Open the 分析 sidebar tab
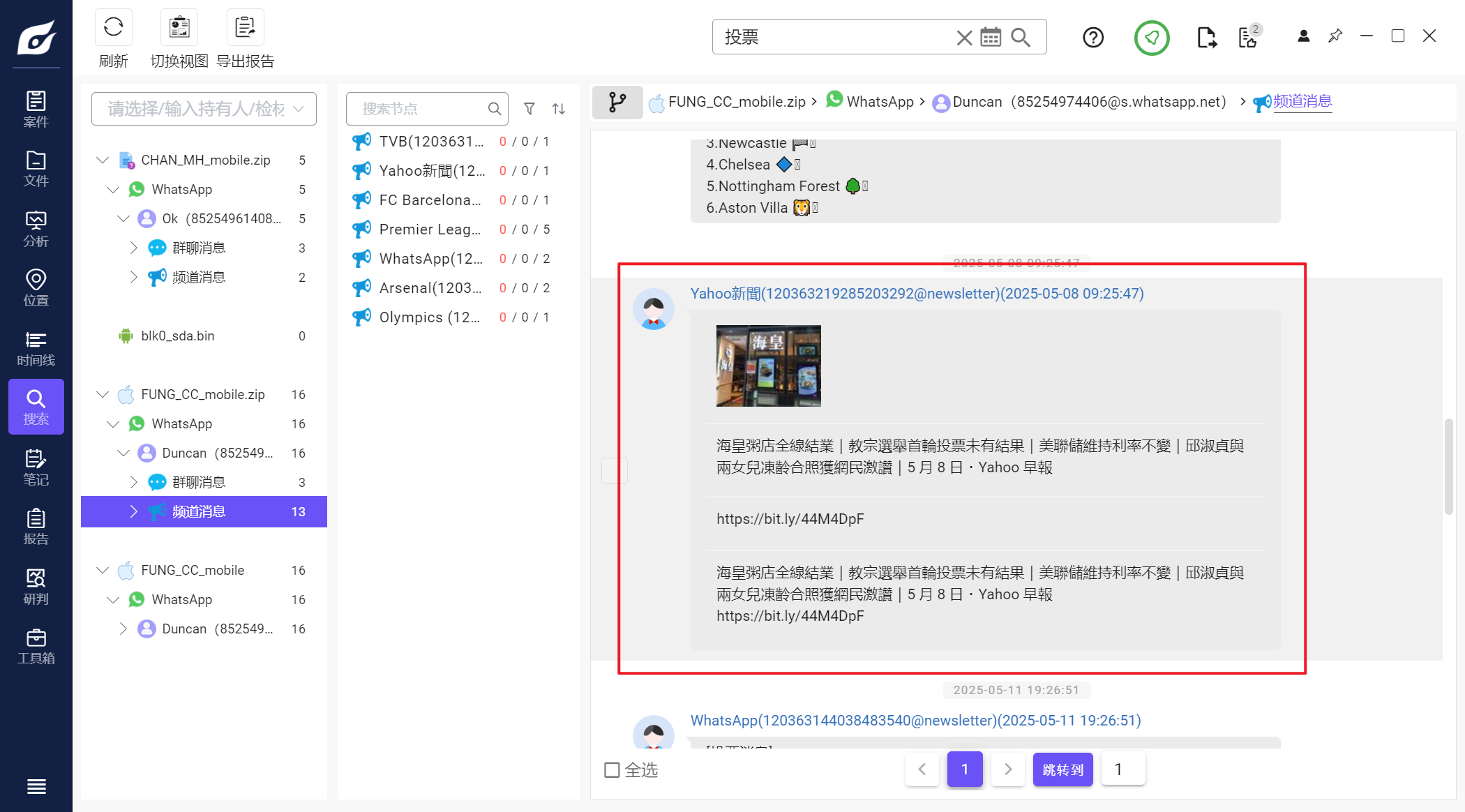1465x812 pixels. 36,229
